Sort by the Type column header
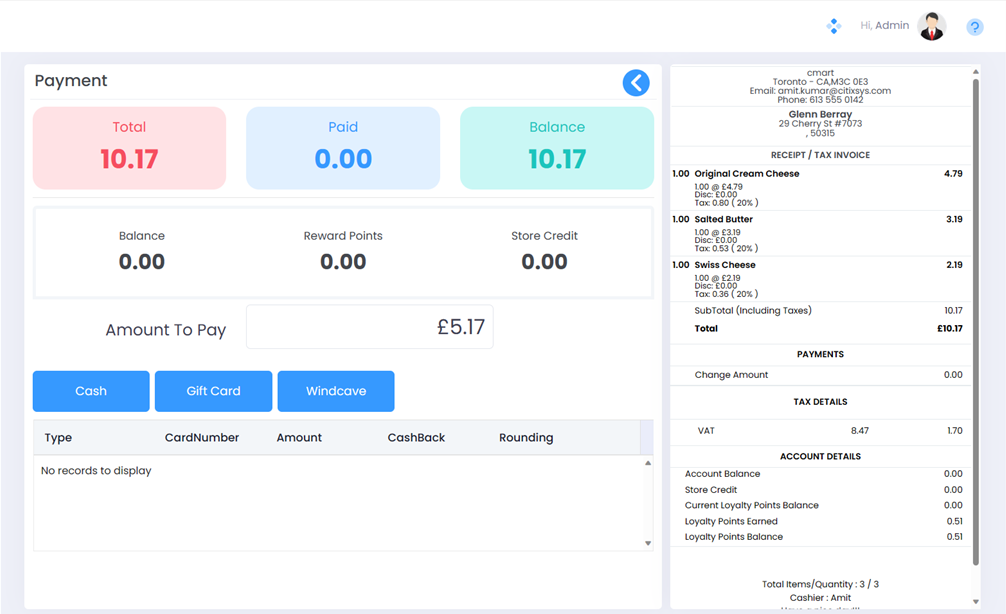This screenshot has height=614, width=1006. (x=58, y=437)
